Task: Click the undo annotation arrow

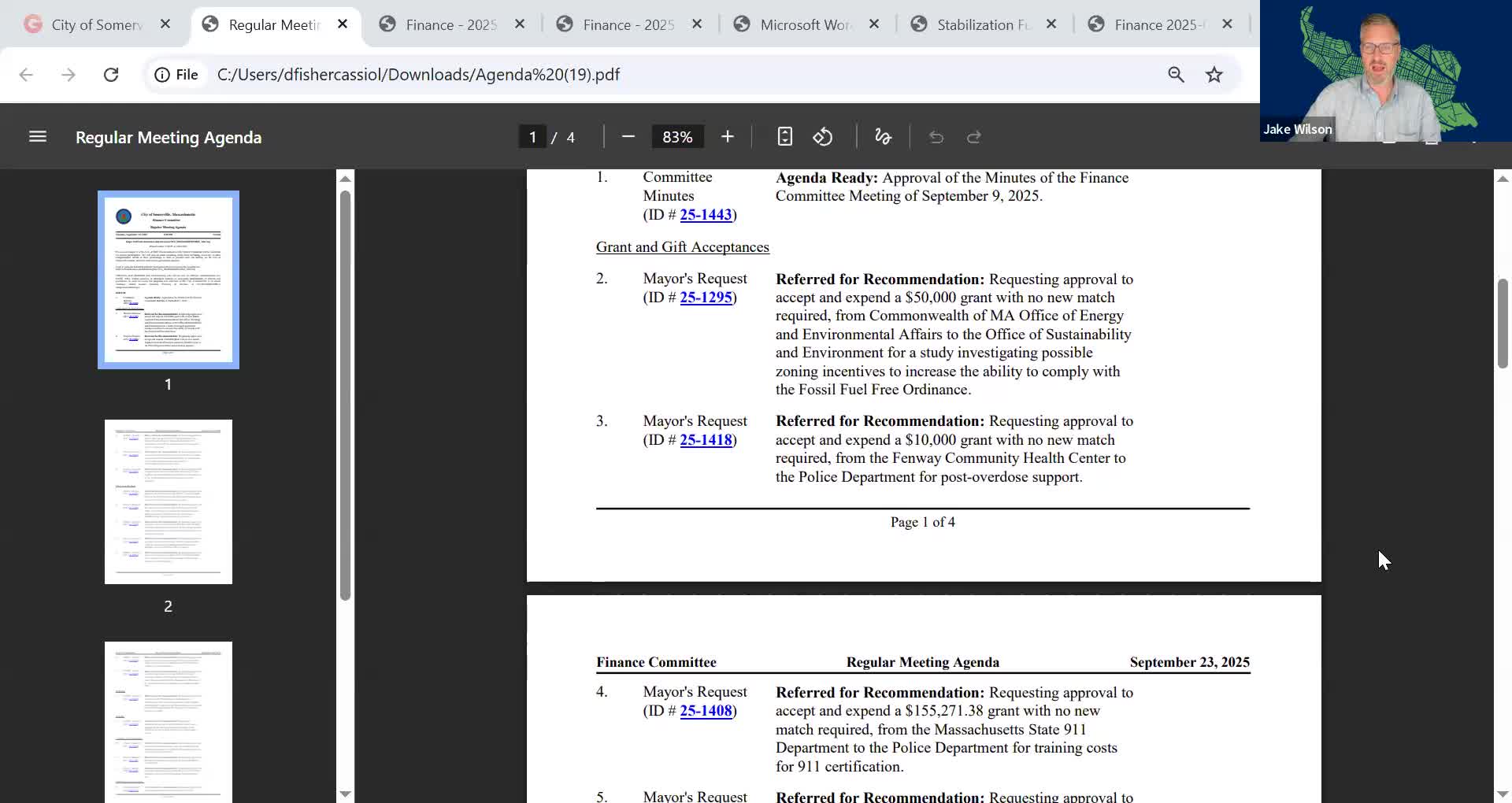Action: tap(936, 137)
